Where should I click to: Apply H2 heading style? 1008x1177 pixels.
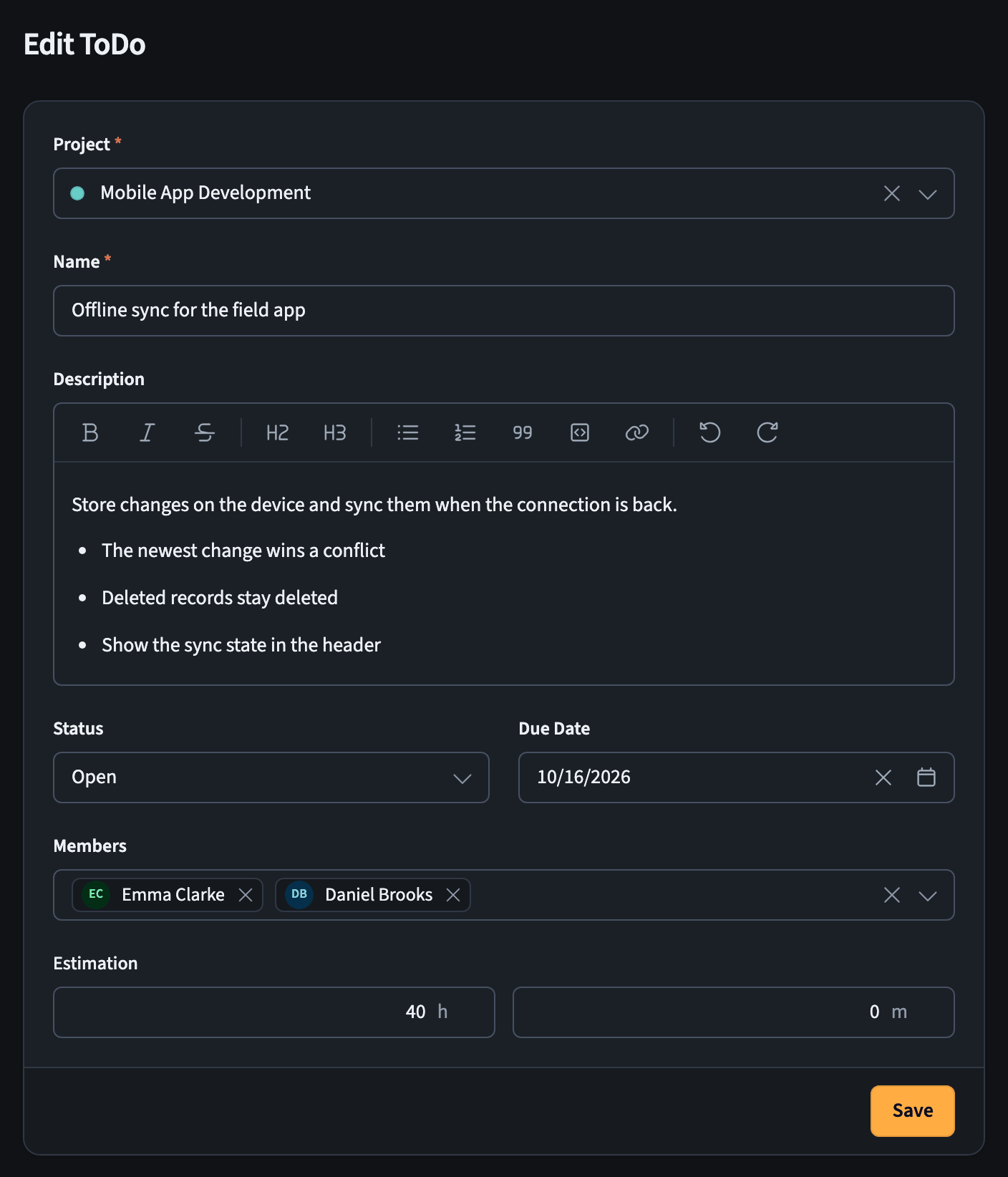click(x=278, y=432)
